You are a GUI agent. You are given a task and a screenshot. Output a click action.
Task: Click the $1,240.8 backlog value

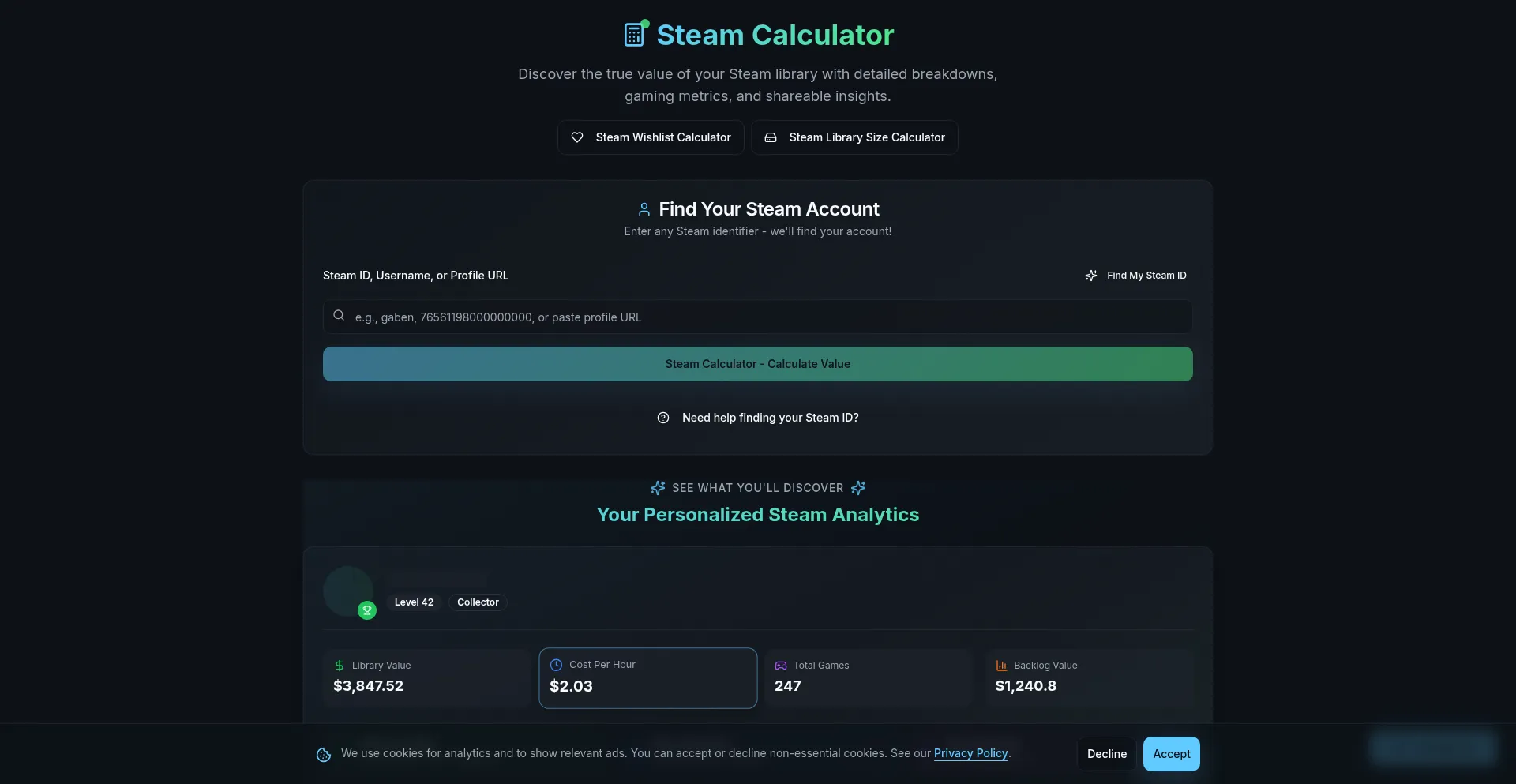(1026, 686)
